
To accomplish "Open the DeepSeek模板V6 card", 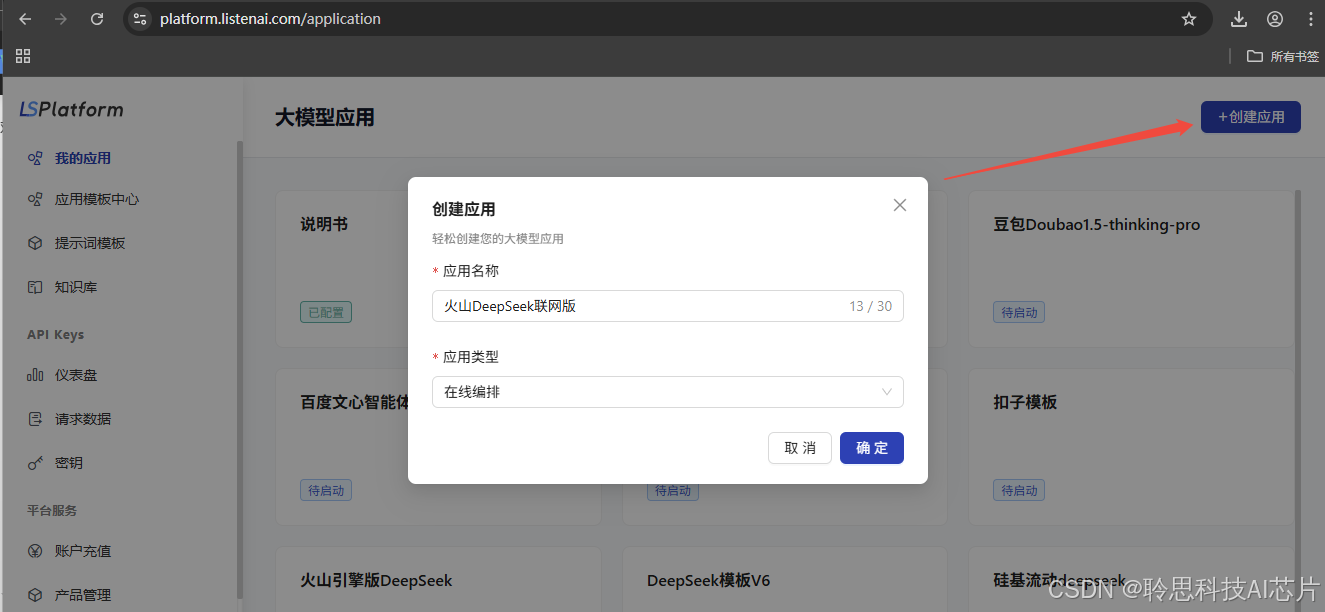I will click(x=785, y=580).
